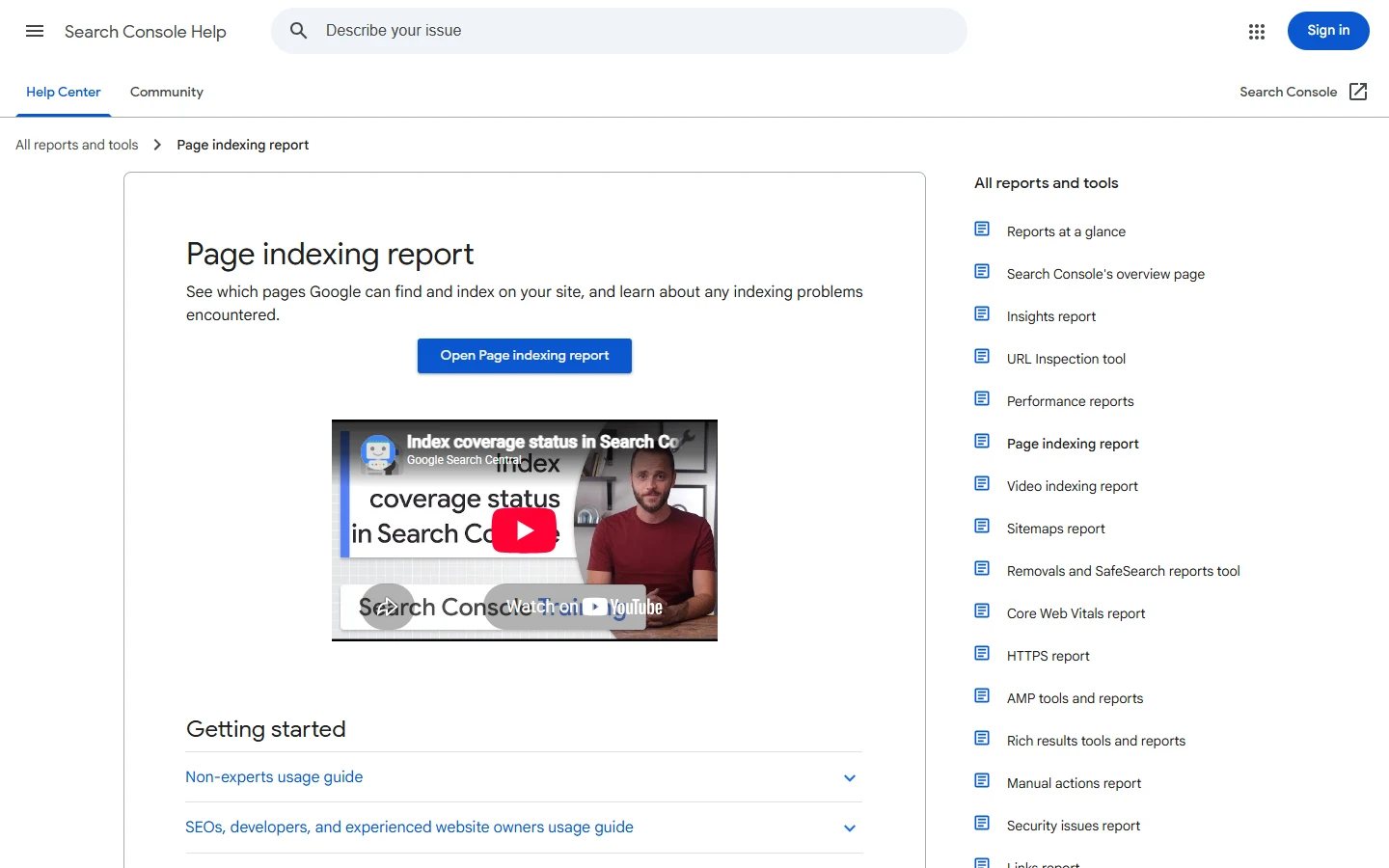
Task: Click the Search Console external link icon
Action: click(1358, 92)
